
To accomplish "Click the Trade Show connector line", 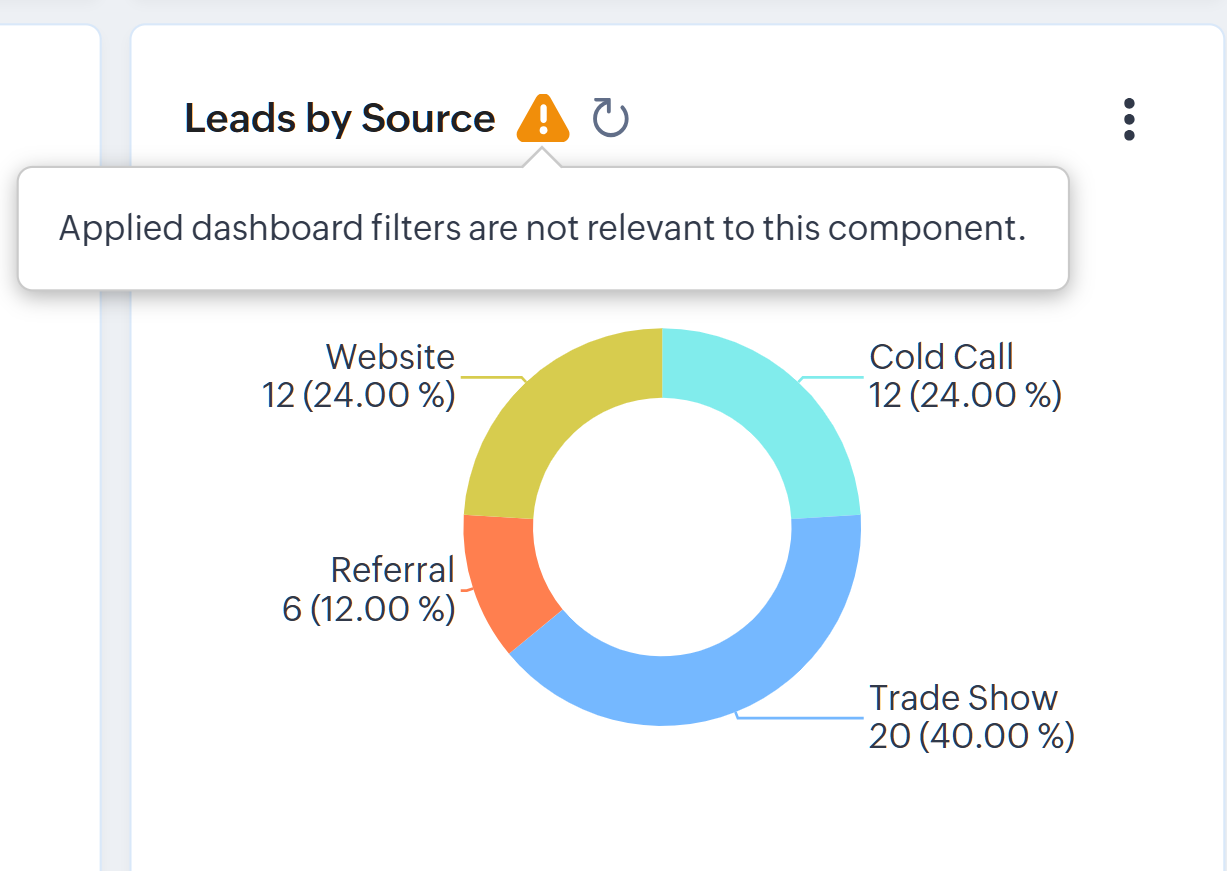I will point(800,717).
